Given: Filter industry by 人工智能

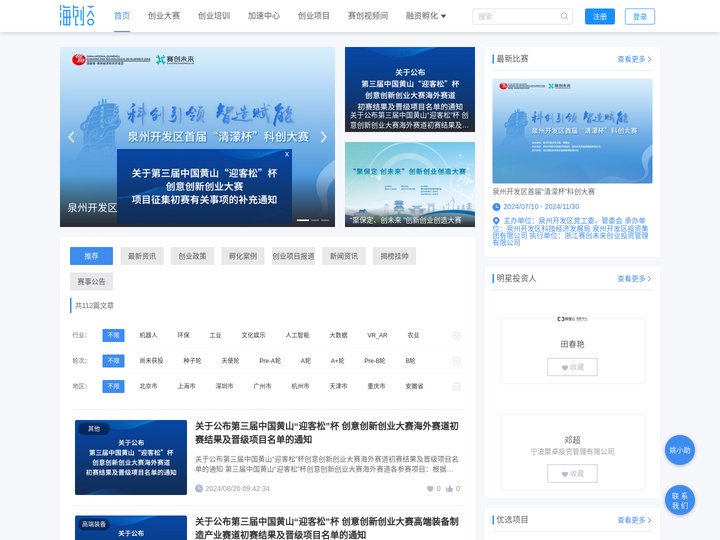Looking at the screenshot, I should 298,336.
